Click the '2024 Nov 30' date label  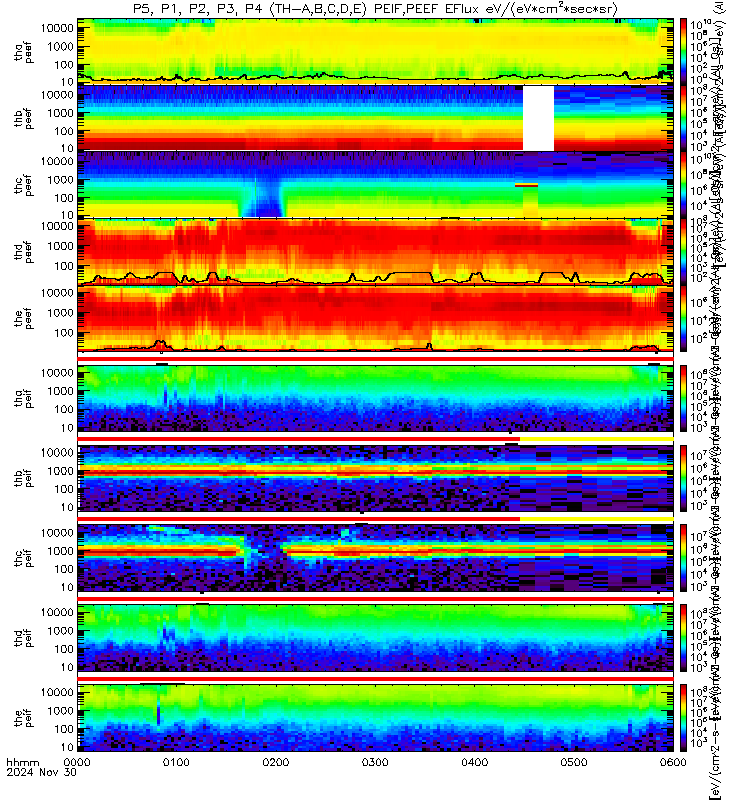(x=41, y=772)
